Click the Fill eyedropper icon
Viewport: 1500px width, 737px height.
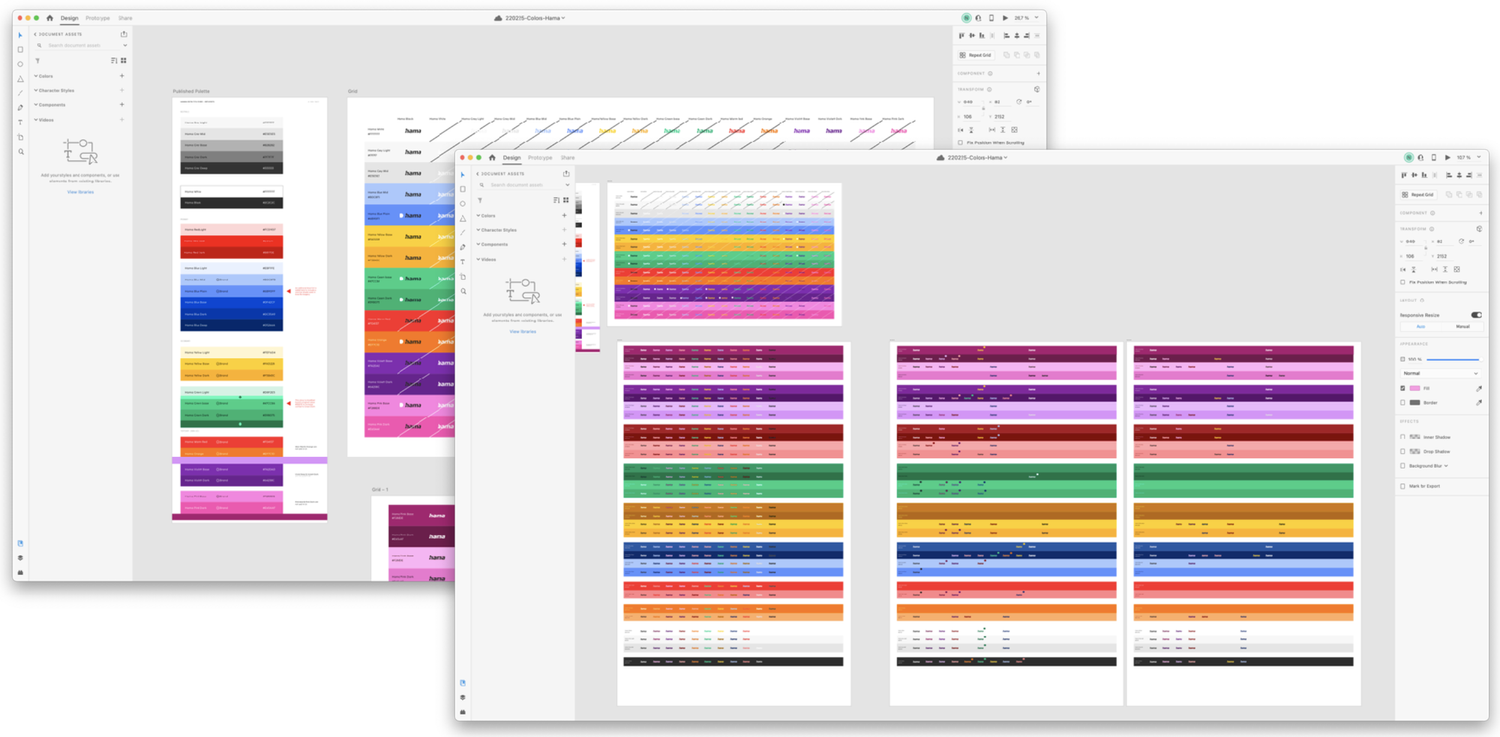point(1479,388)
